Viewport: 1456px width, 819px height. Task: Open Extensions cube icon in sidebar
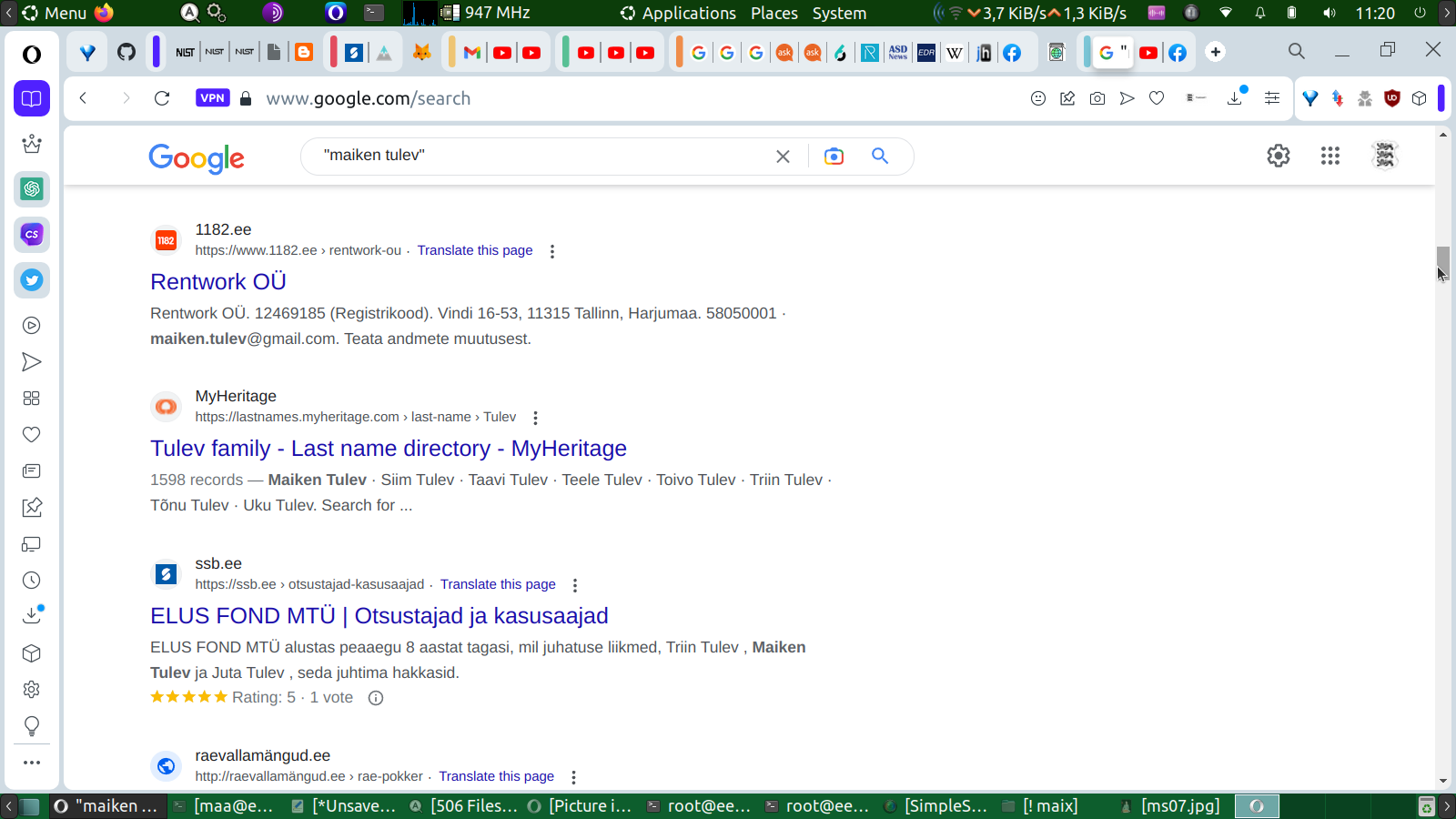tap(32, 653)
